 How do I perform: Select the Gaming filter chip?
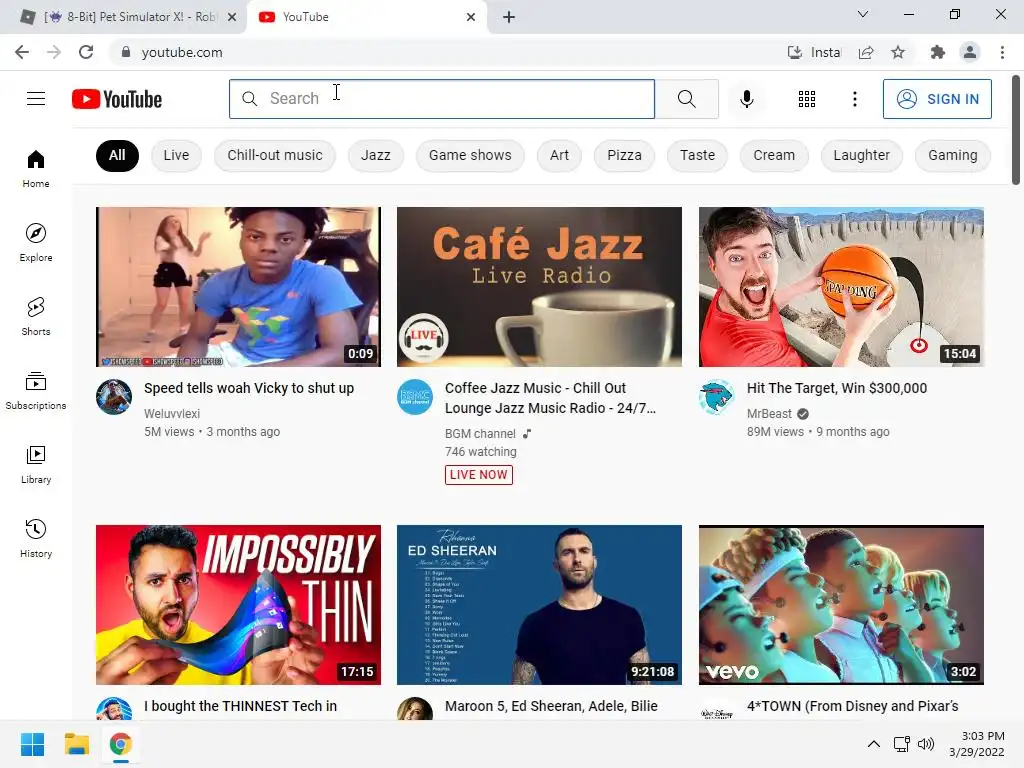point(953,155)
